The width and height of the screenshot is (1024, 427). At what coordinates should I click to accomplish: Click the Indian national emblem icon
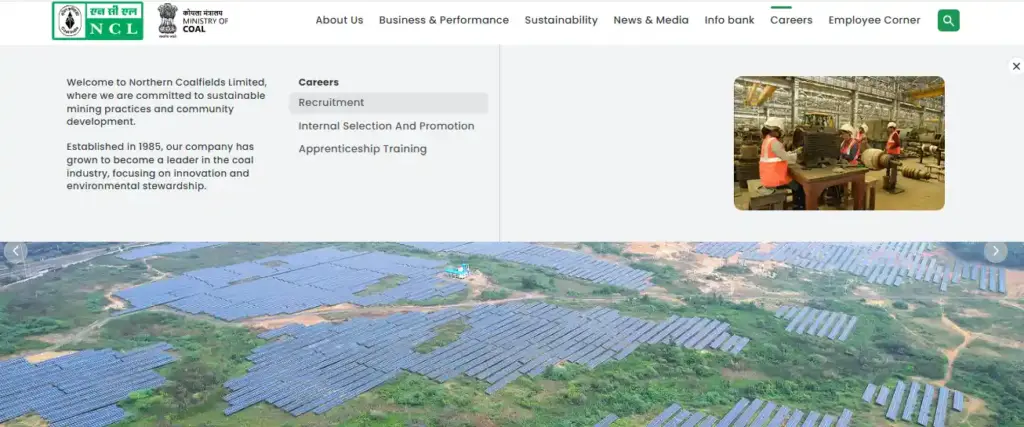coord(167,19)
